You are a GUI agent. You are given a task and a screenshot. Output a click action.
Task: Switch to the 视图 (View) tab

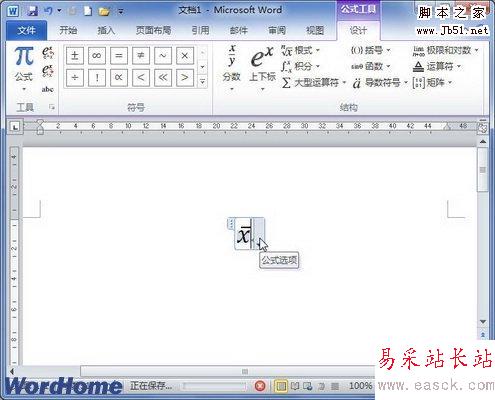tap(315, 31)
